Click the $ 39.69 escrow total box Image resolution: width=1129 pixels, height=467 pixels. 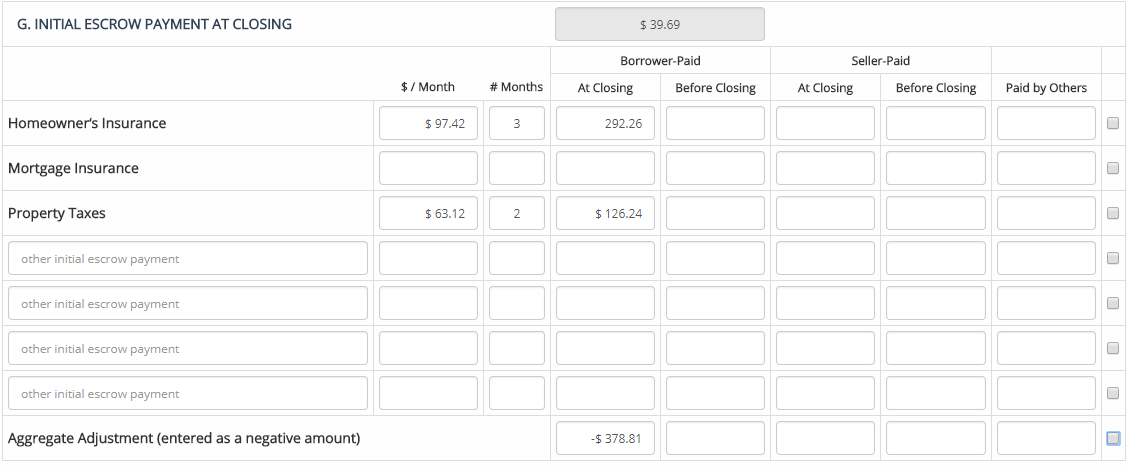[x=659, y=24]
